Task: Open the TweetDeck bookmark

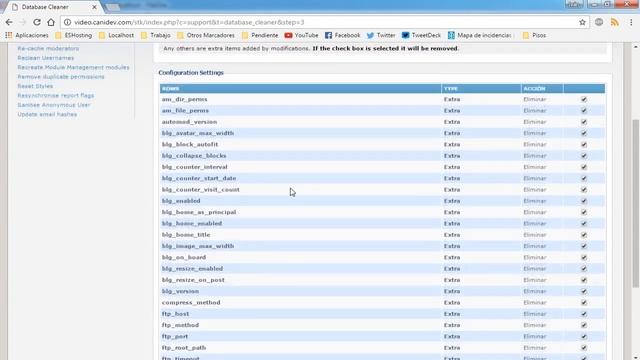Action: (x=421, y=36)
